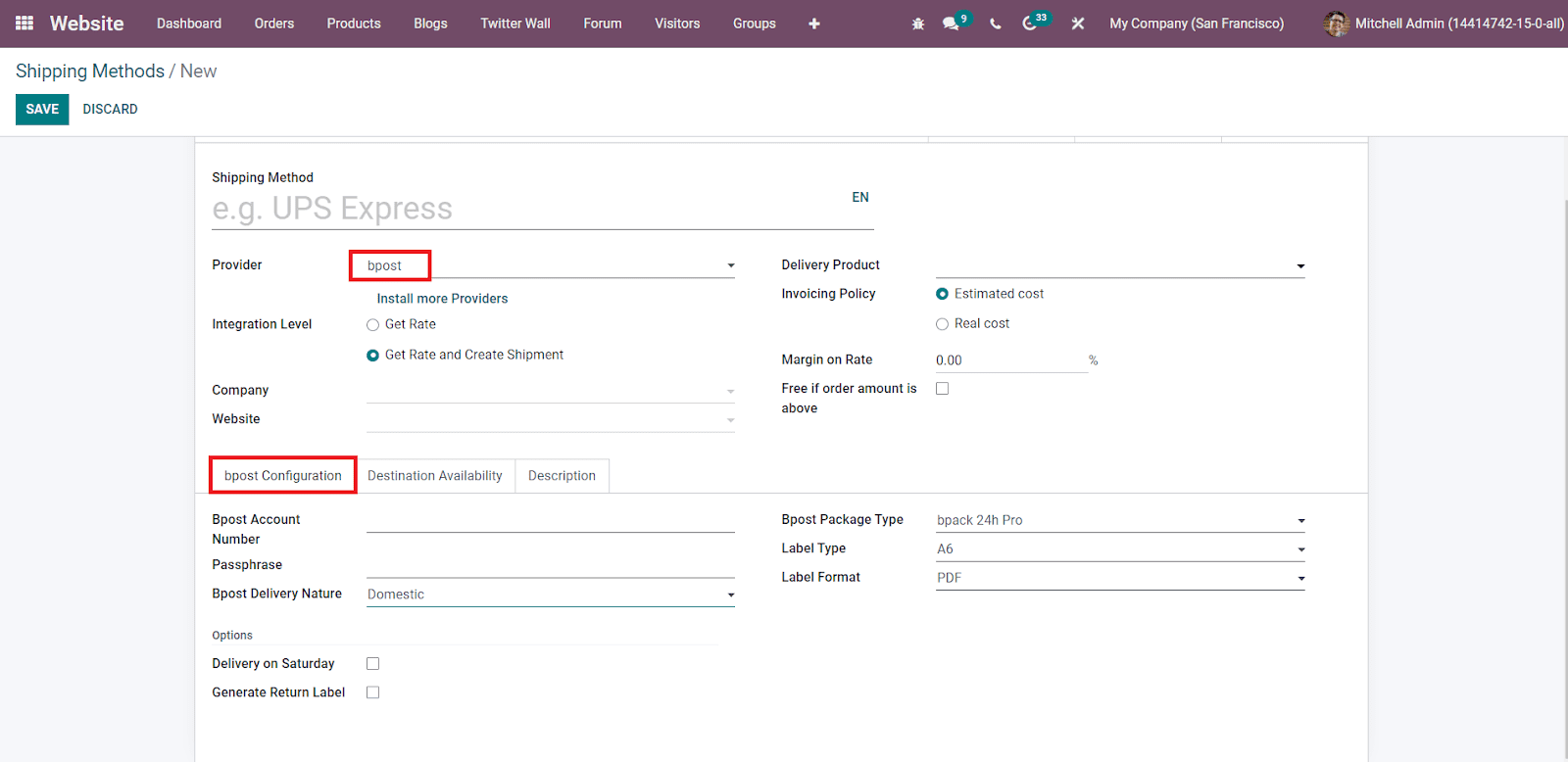This screenshot has height=762, width=1568.
Task: Expand the Company dropdown
Action: pos(551,391)
